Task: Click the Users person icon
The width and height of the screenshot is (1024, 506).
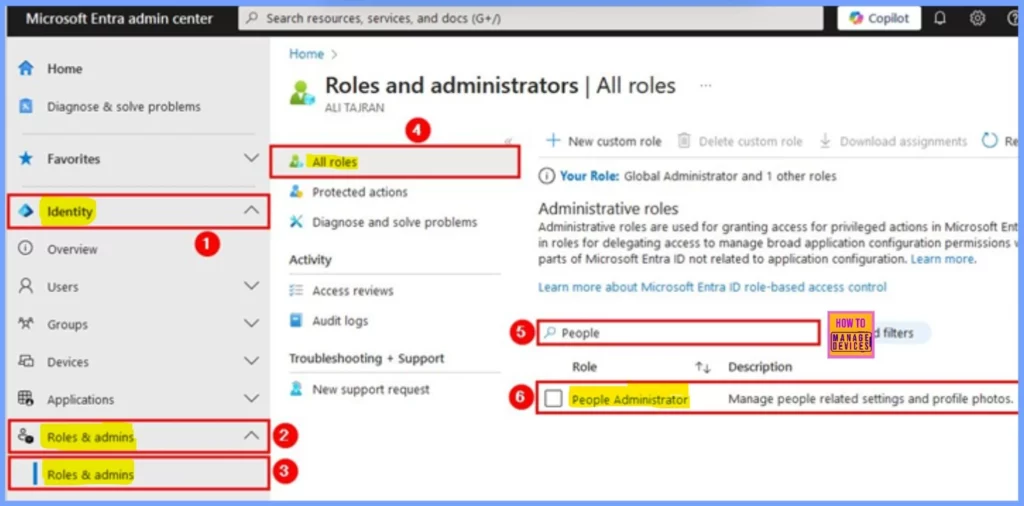Action: 25,286
